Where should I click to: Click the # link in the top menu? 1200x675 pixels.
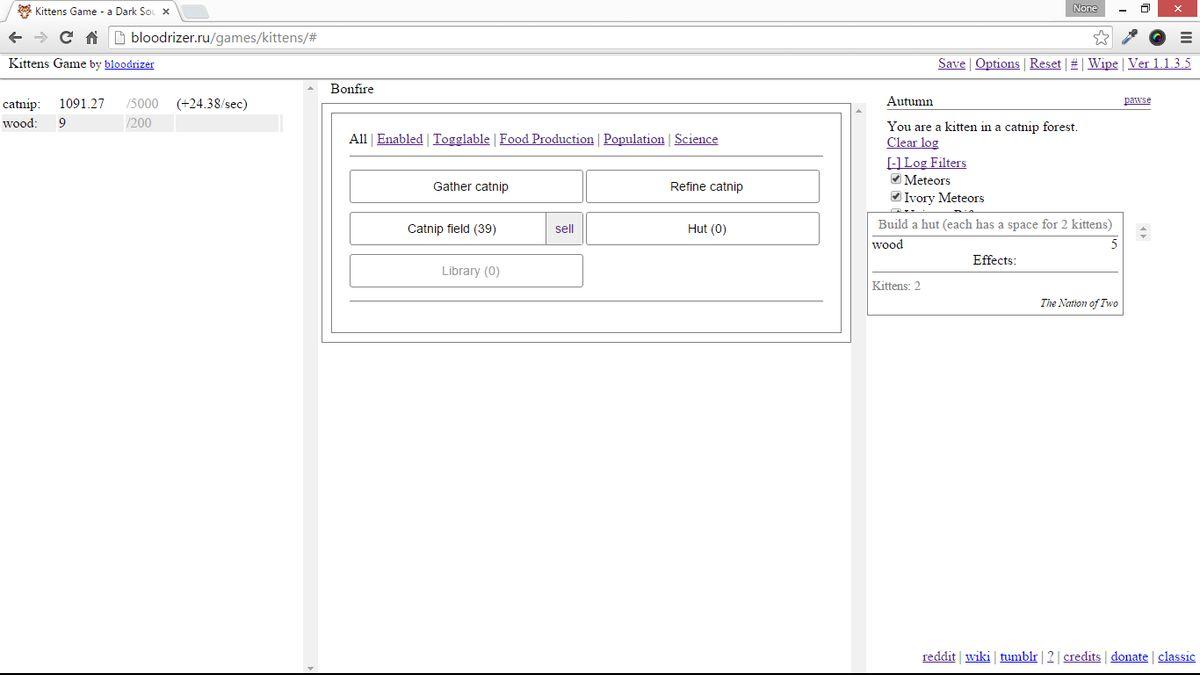tap(1074, 63)
